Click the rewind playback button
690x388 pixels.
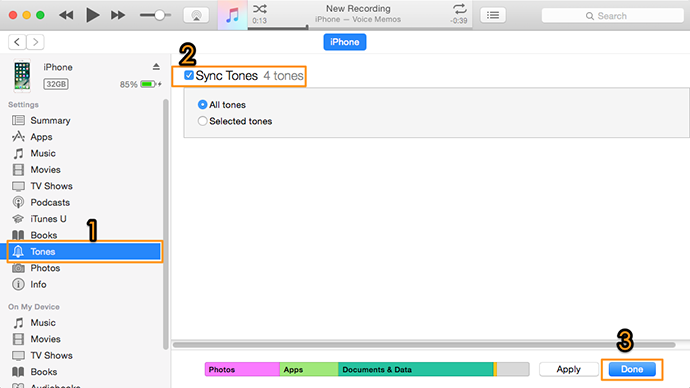(x=66, y=15)
